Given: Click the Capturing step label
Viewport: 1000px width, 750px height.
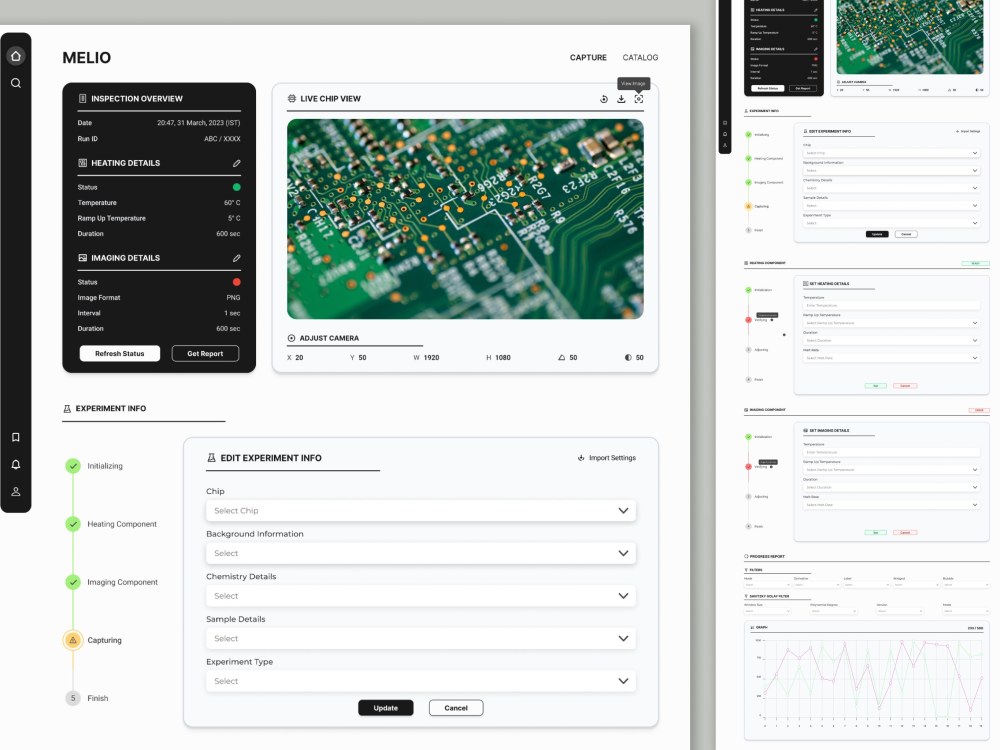Looking at the screenshot, I should pos(105,640).
